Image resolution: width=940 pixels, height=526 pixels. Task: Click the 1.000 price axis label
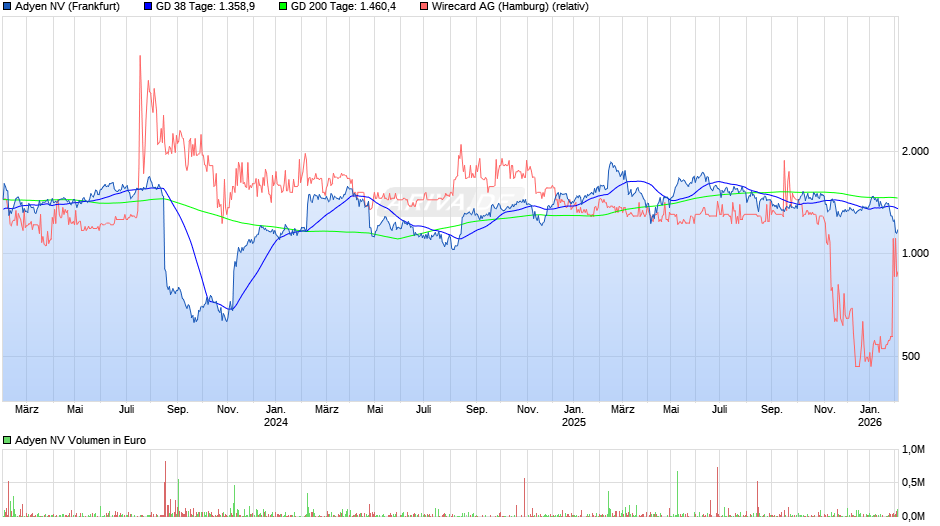[915, 253]
